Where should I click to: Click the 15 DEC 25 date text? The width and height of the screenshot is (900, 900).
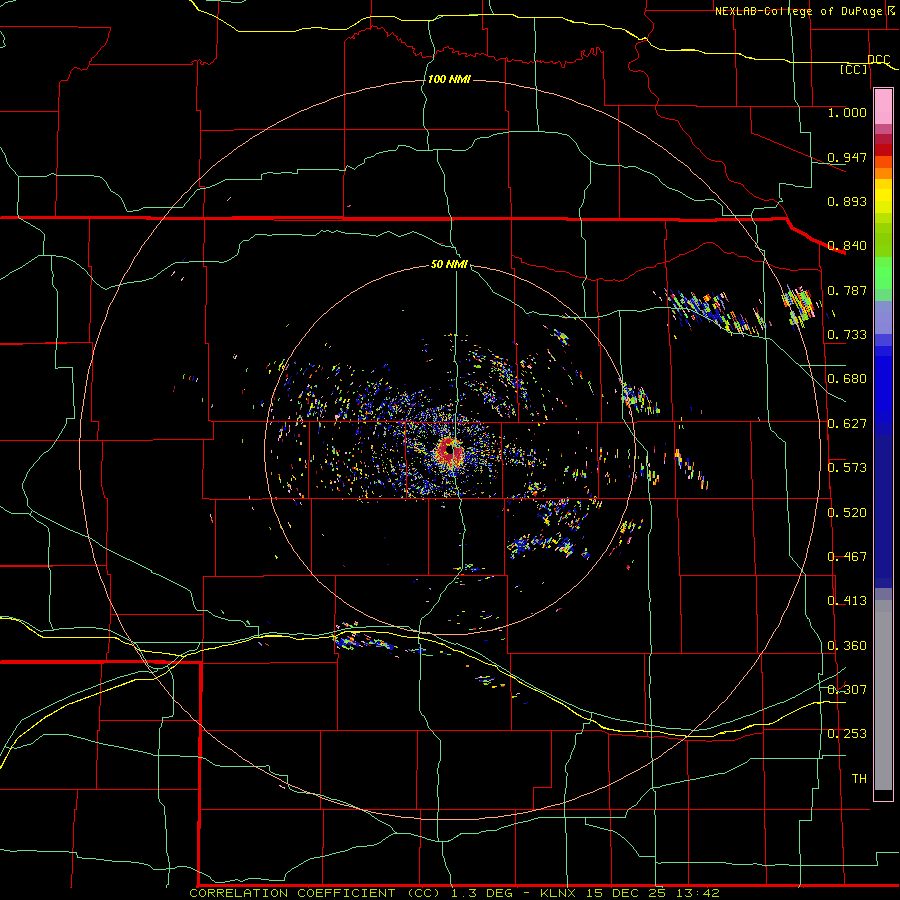(626, 893)
